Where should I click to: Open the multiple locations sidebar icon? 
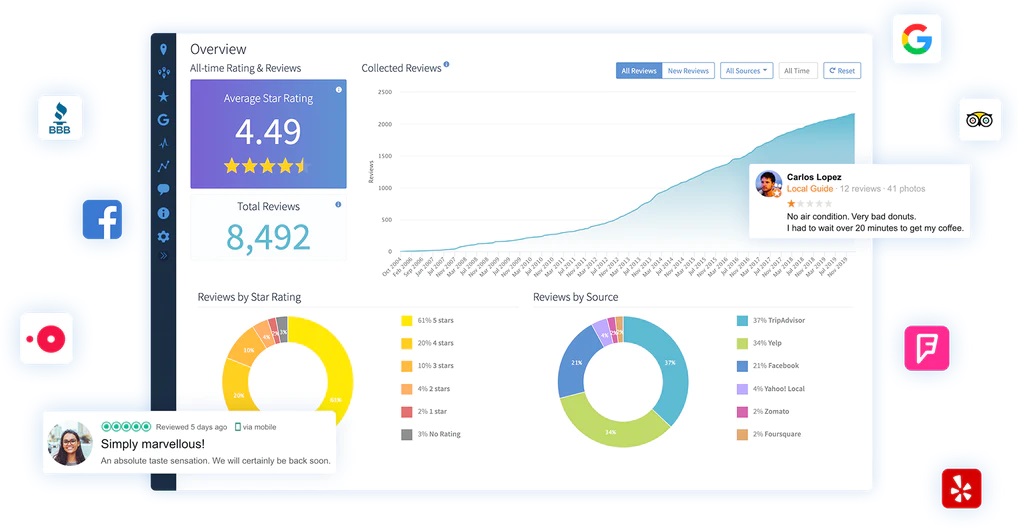coord(163,72)
